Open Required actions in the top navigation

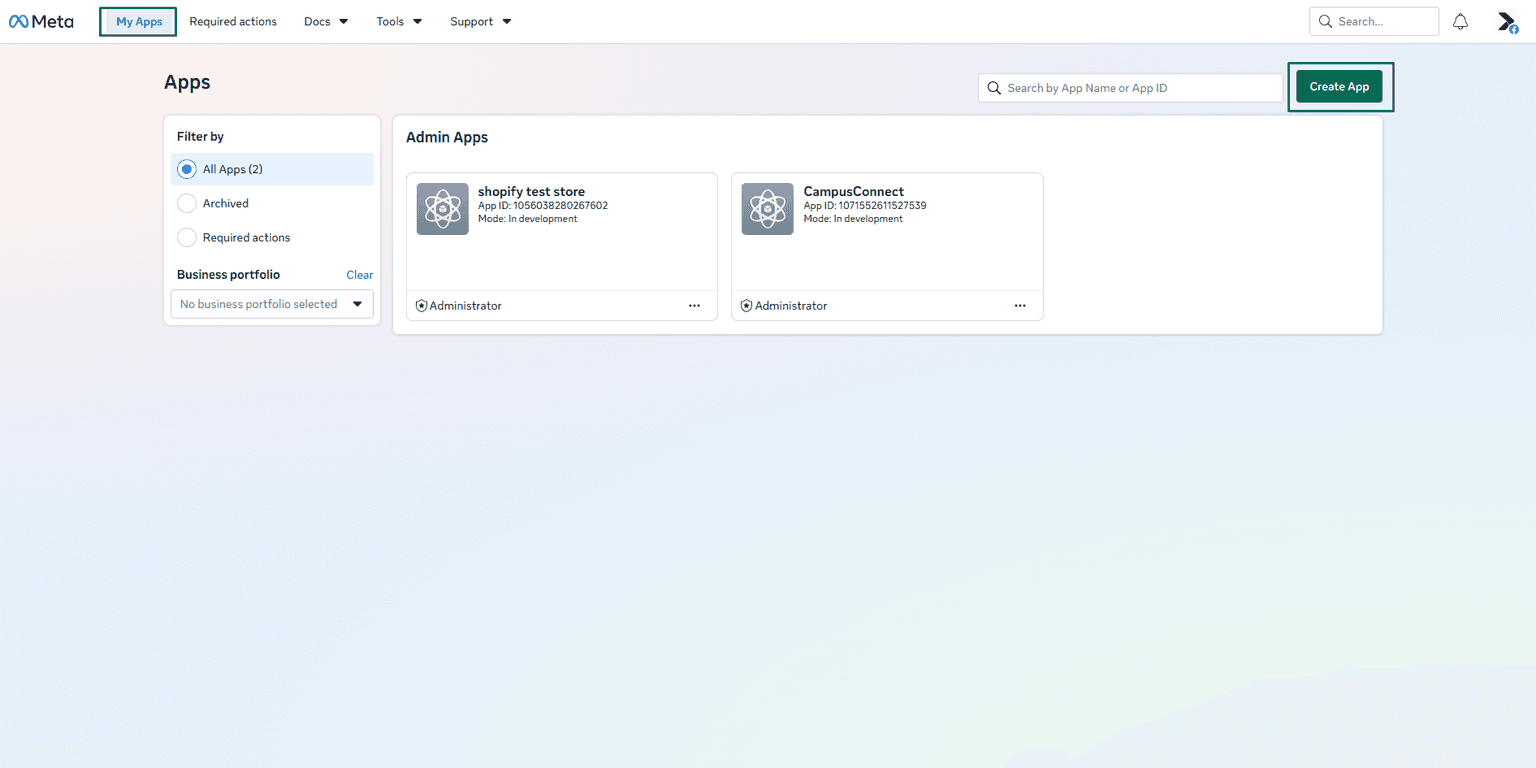point(233,21)
